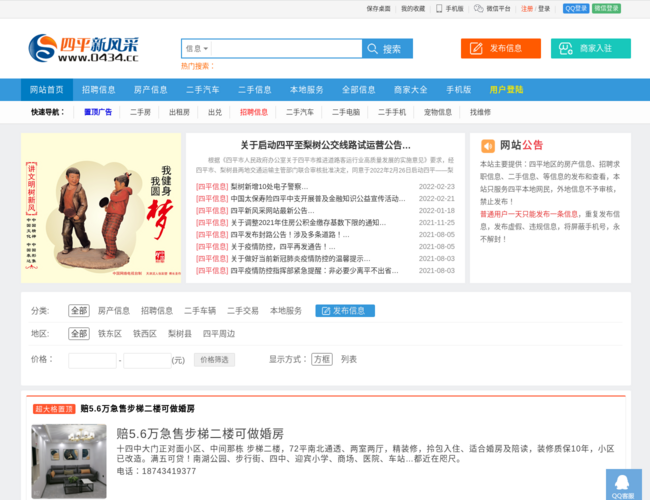Filter region by 梨树县

(179, 334)
